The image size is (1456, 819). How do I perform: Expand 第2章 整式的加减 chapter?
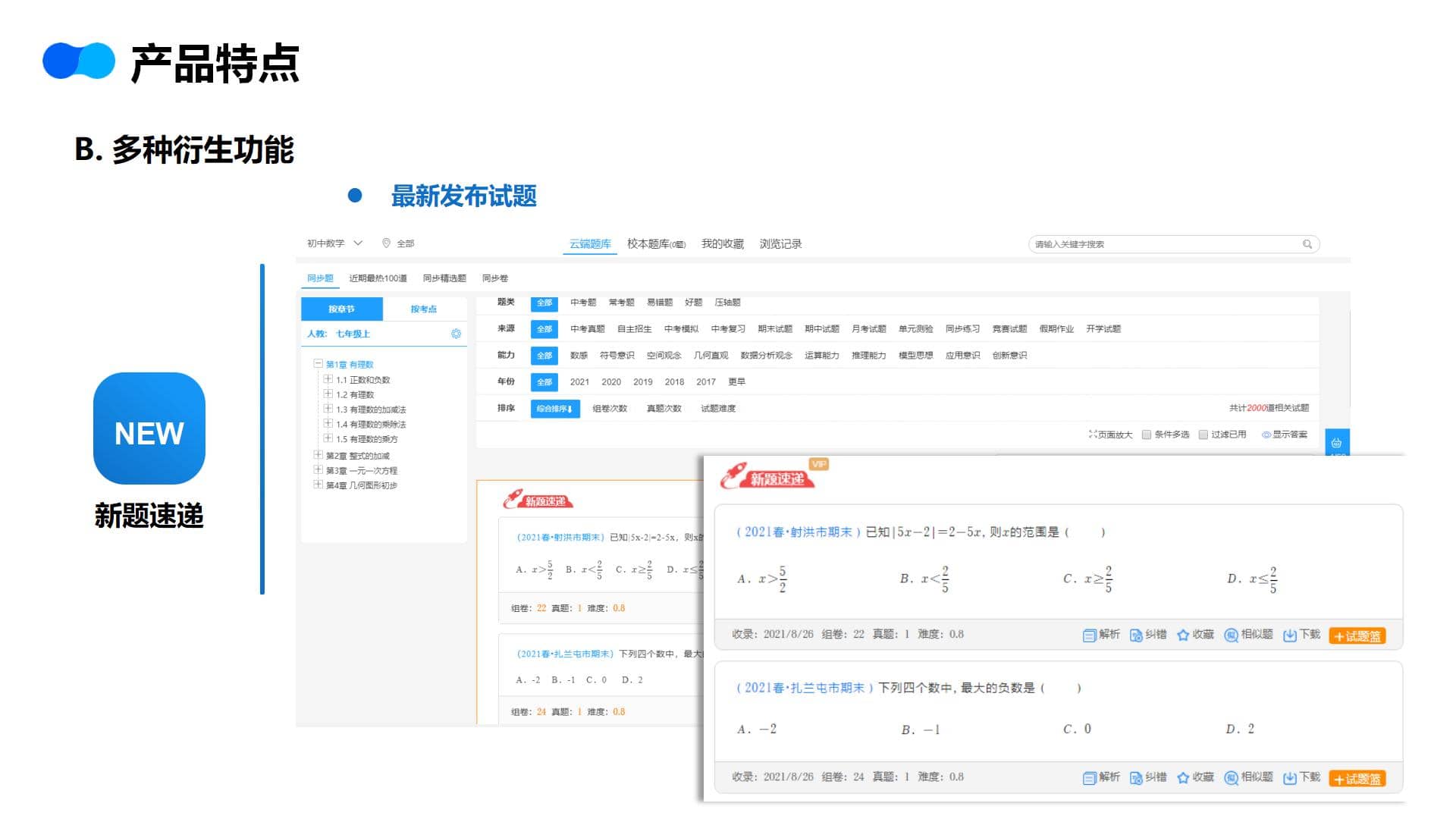(318, 455)
